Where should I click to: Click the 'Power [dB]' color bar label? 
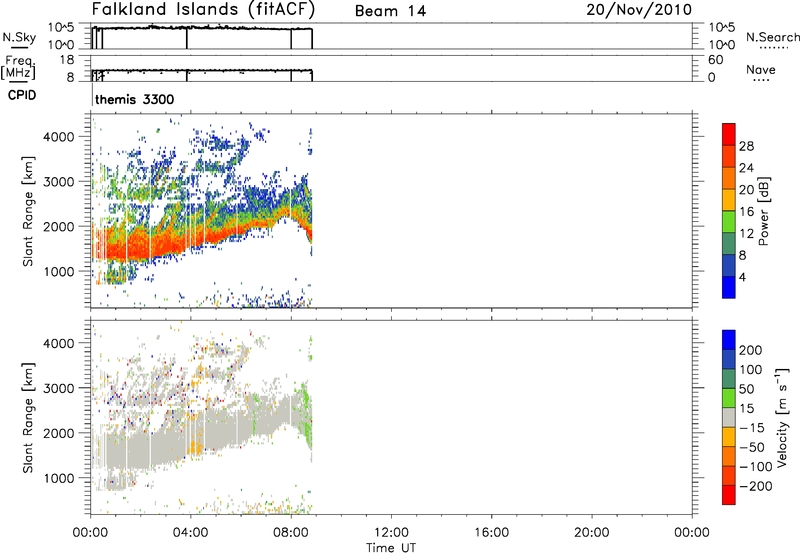tap(764, 211)
